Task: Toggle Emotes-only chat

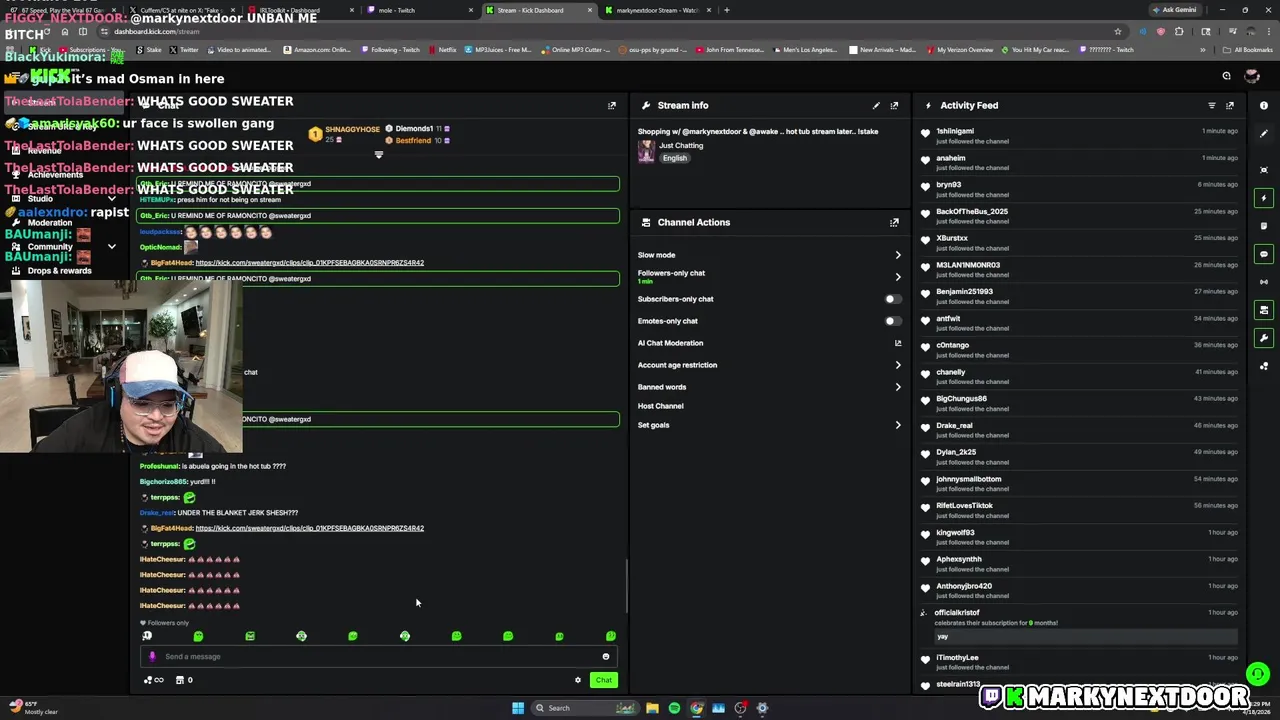Action: tap(892, 321)
